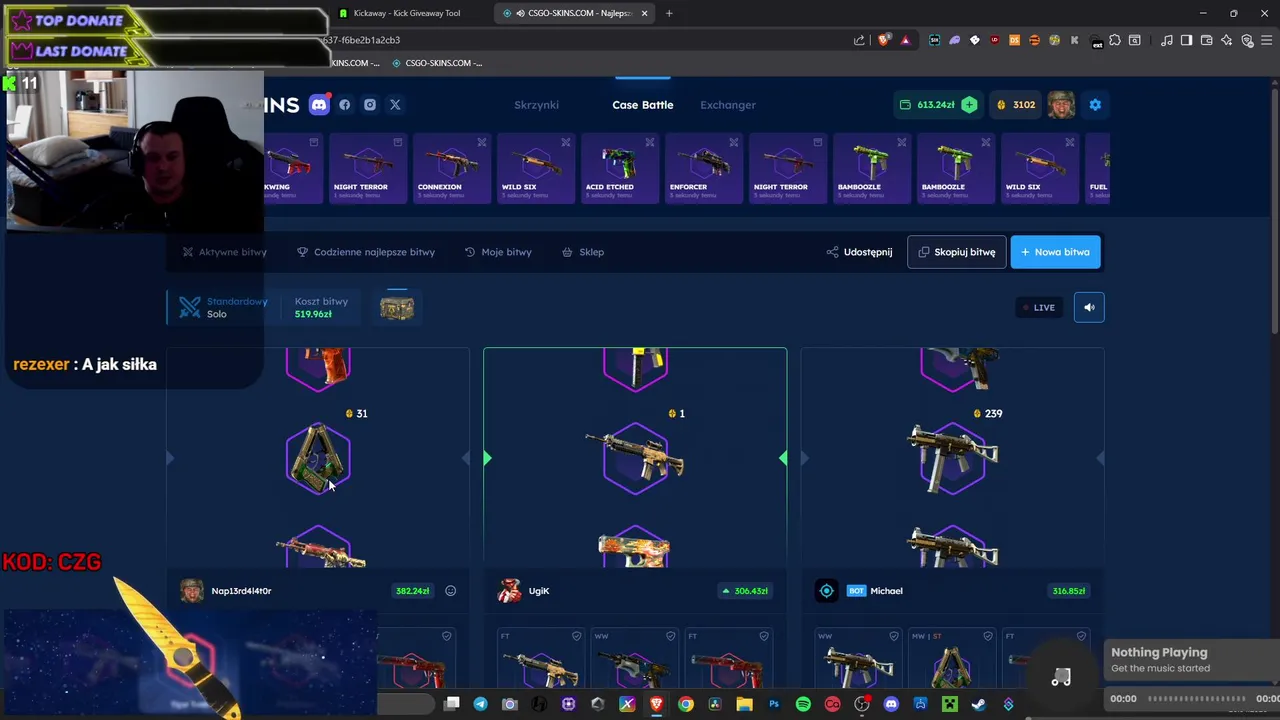Image resolution: width=1280 pixels, height=720 pixels.
Task: Open the Exchanger nav tab
Action: pyautogui.click(x=728, y=105)
